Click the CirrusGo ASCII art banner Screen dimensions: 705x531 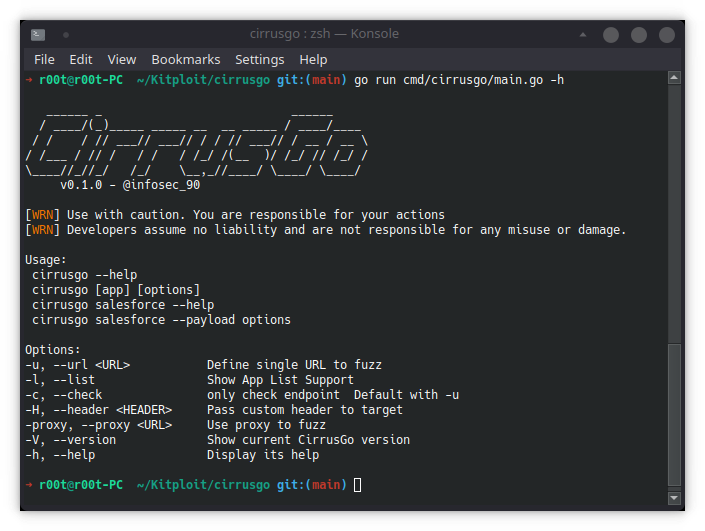point(197,144)
